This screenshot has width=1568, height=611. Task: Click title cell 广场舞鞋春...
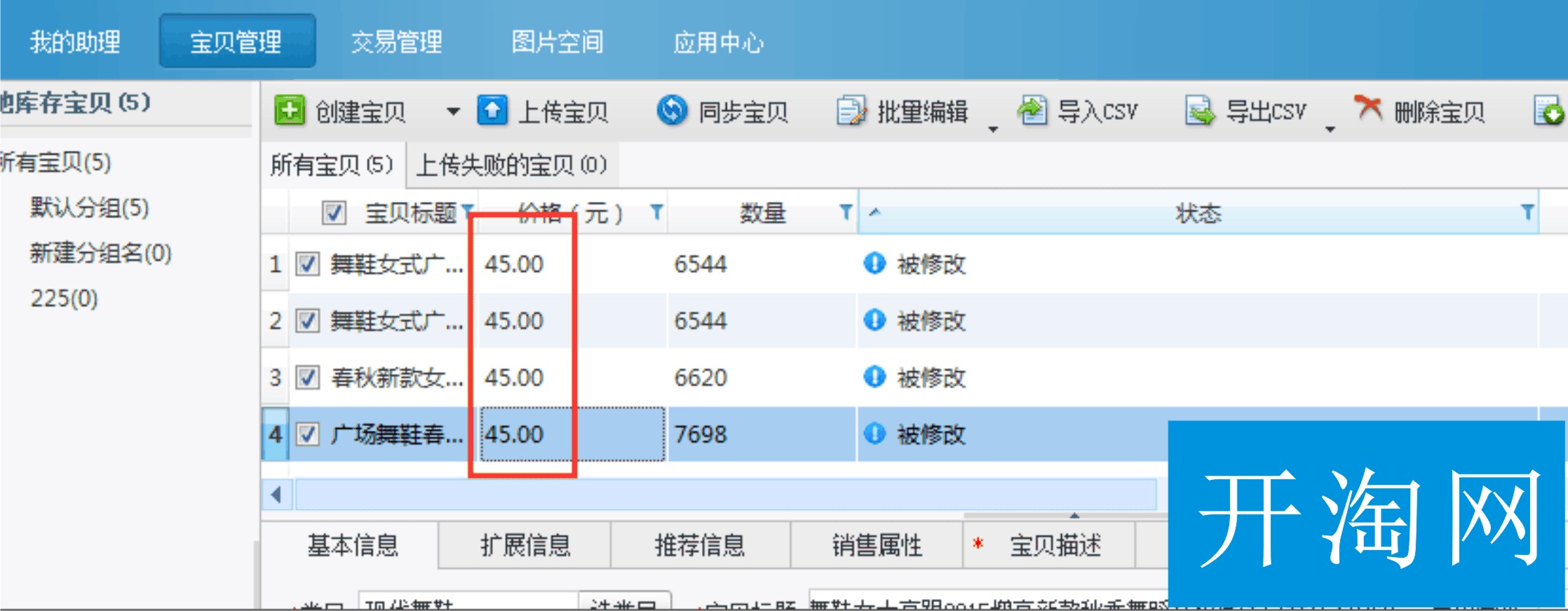click(x=397, y=434)
